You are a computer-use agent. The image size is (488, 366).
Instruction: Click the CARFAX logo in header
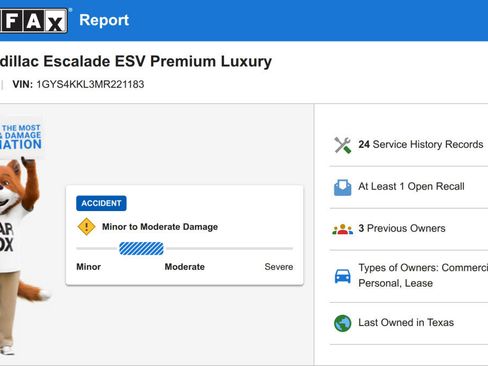tap(33, 21)
